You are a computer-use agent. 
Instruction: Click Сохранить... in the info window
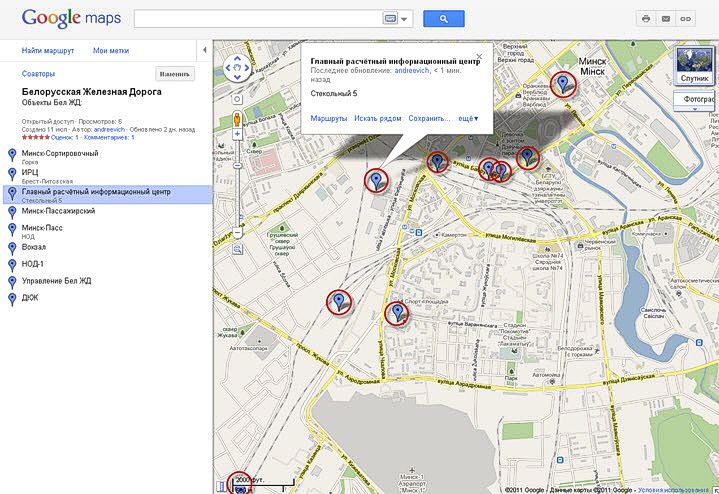pos(429,118)
